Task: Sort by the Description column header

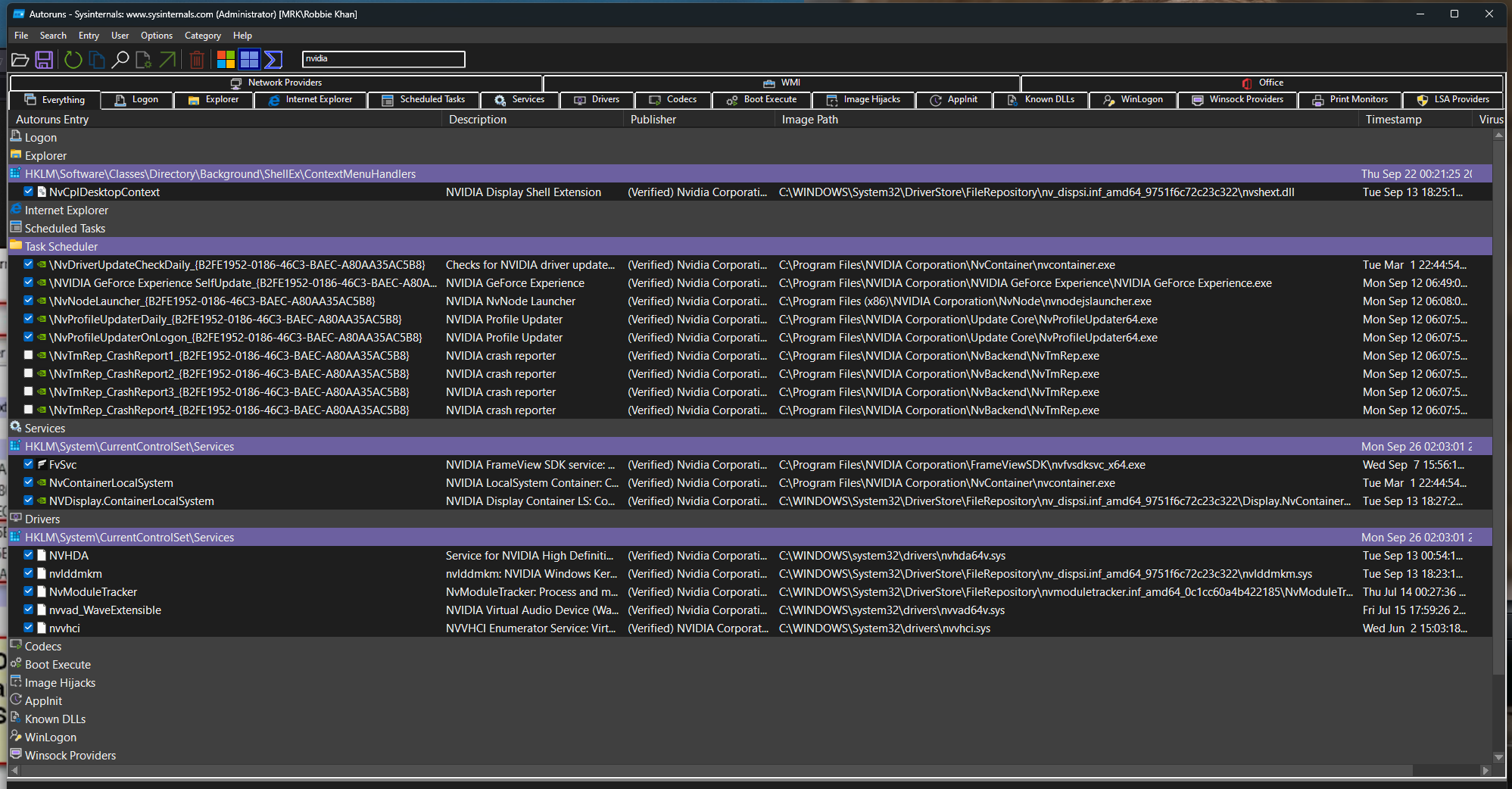Action: (533, 120)
